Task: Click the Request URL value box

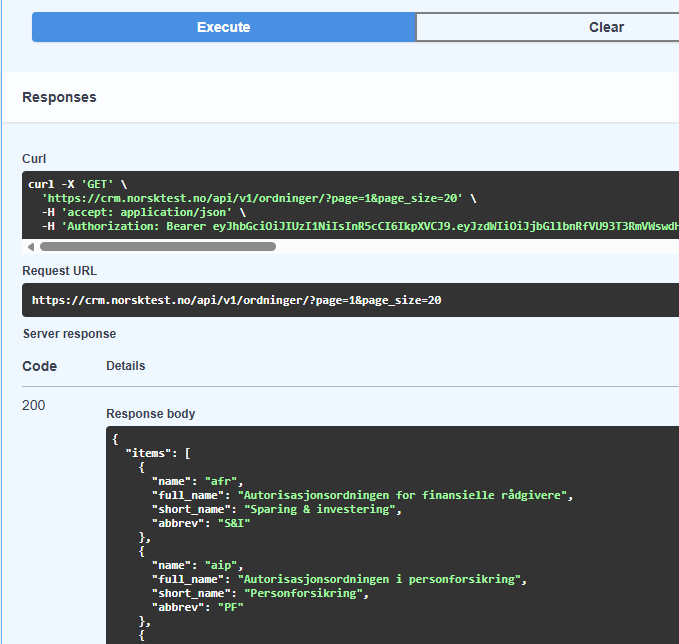Action: 350,300
